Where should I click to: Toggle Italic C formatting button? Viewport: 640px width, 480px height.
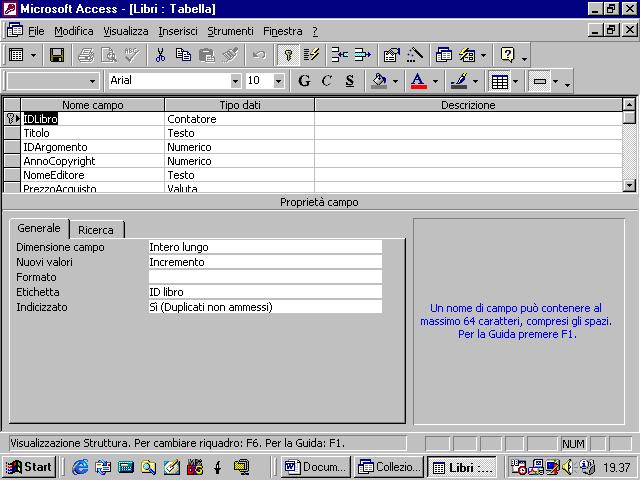[x=327, y=81]
